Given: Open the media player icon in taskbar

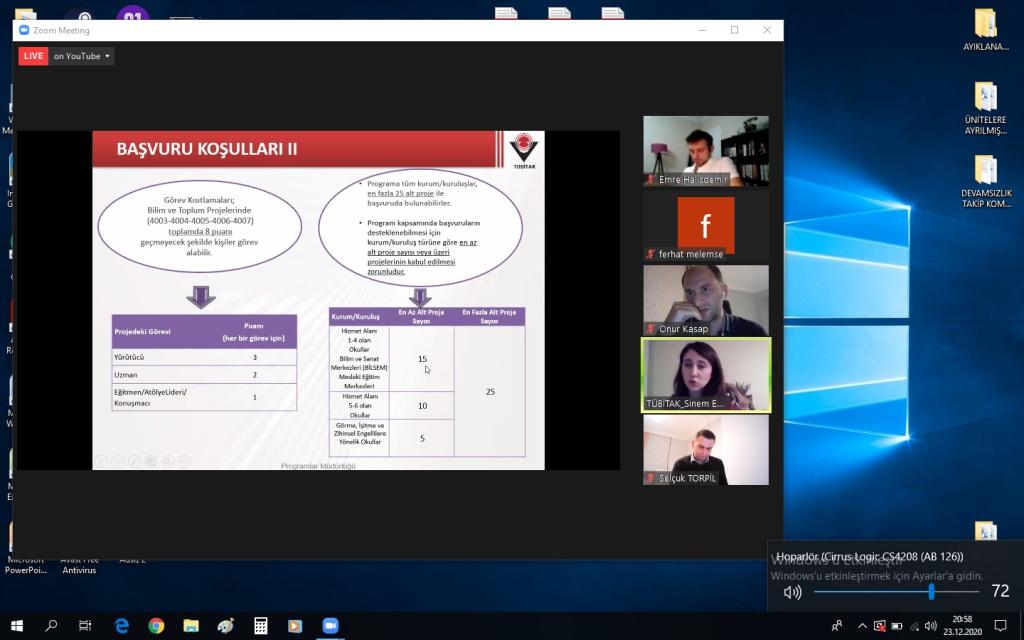Looking at the screenshot, I should click(295, 626).
